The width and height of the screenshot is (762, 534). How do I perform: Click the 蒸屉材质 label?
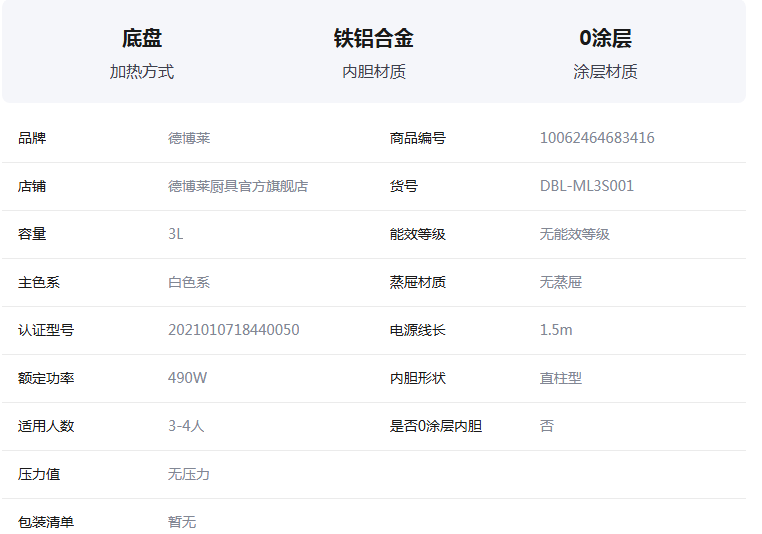pyautogui.click(x=417, y=282)
